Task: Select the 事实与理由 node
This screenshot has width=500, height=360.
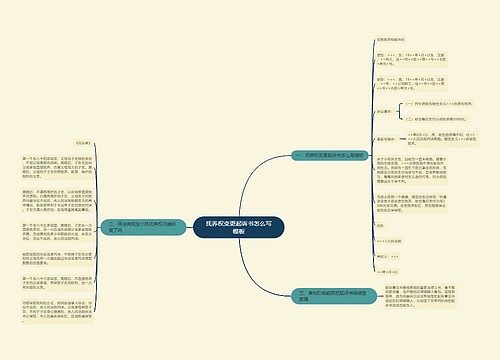Action: coord(386,139)
